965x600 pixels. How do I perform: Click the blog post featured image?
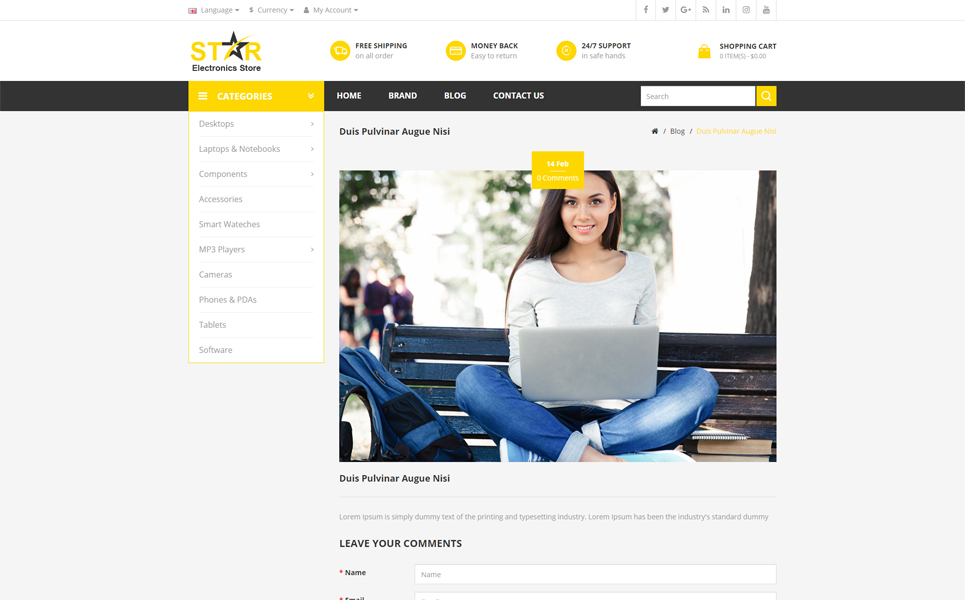[x=558, y=316]
